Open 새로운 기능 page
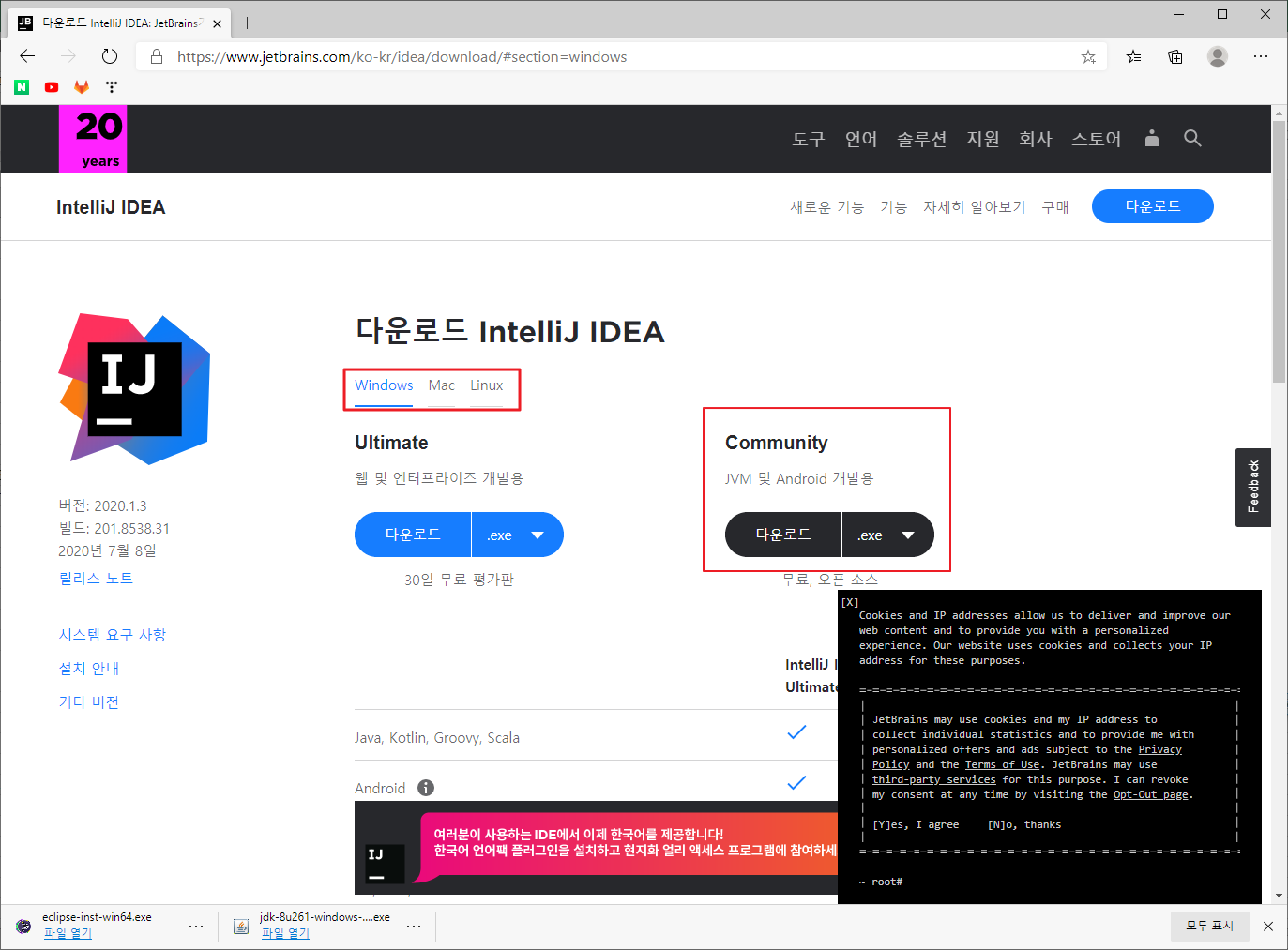 (x=826, y=206)
